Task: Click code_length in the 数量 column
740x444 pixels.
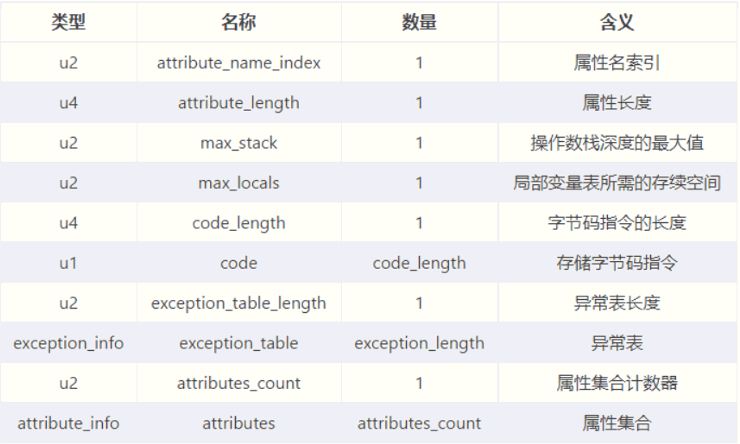Action: [x=419, y=263]
